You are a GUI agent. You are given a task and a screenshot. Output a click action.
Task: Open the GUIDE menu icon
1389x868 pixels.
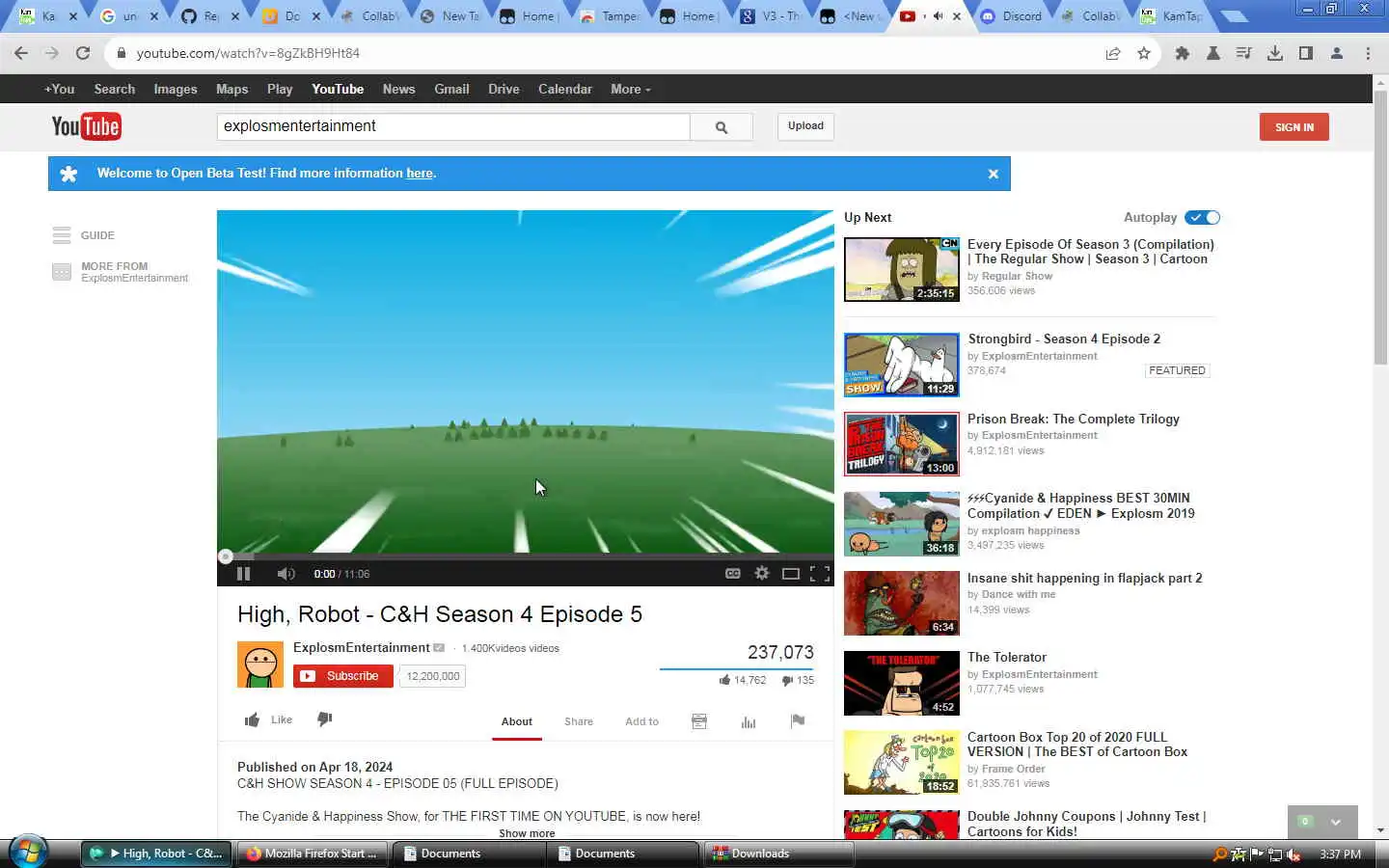(62, 235)
